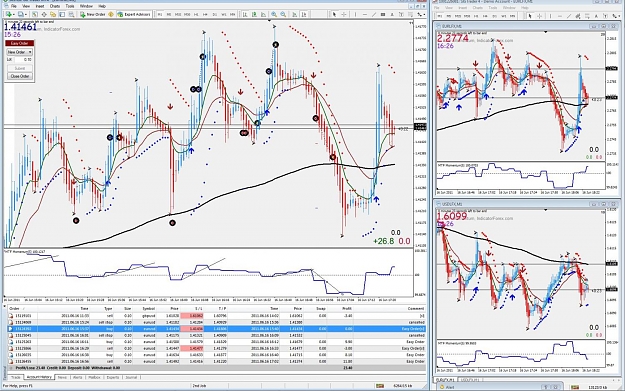Click zoom out magnifier icon
625x391 pixels.
pos(283,14)
